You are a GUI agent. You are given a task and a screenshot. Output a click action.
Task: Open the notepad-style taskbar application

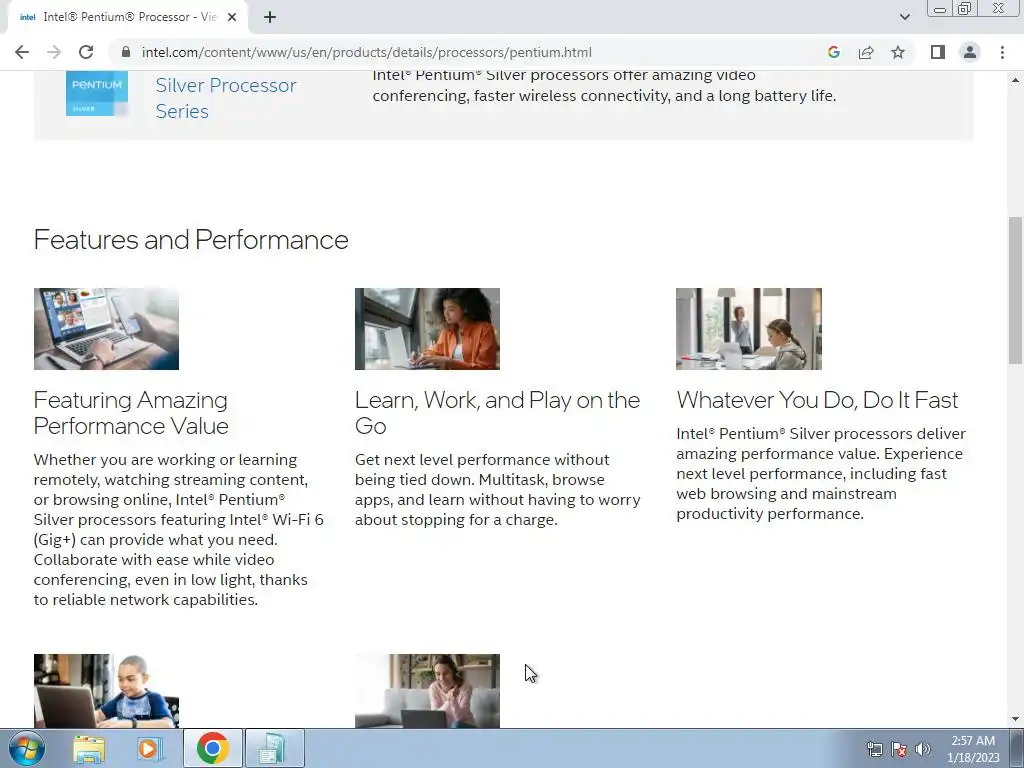(274, 748)
